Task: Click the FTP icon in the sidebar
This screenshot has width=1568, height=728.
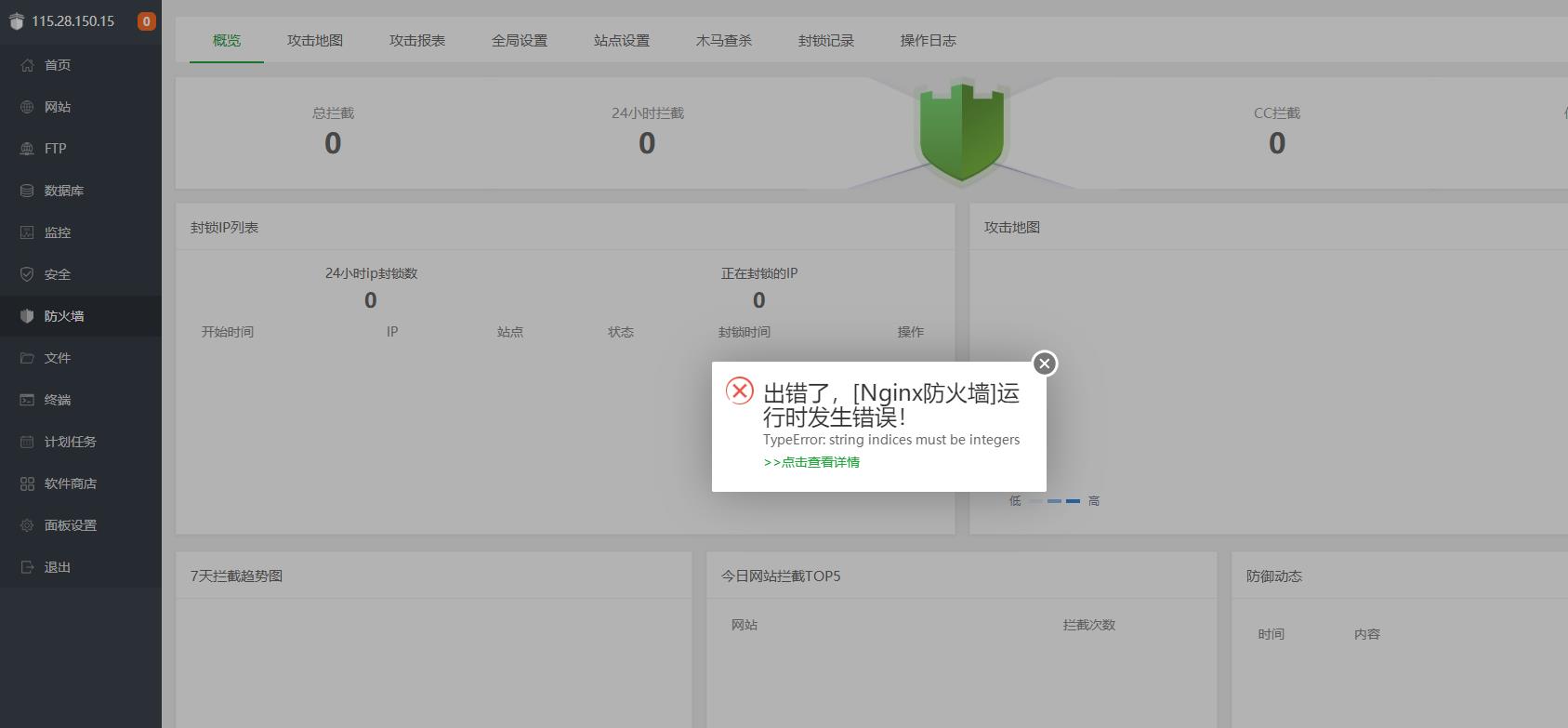Action: [27, 149]
